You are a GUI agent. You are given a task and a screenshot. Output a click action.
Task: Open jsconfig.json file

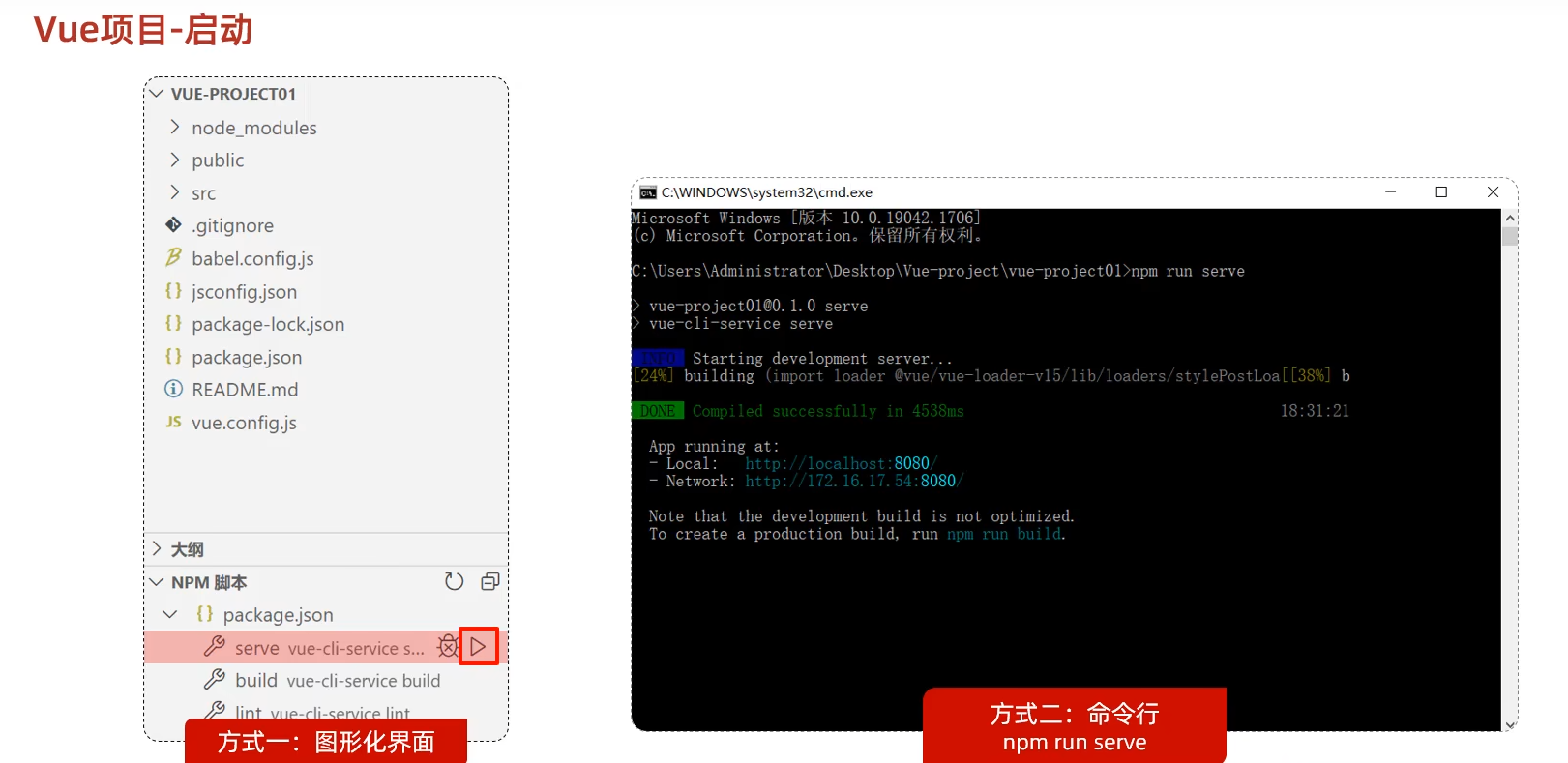244,291
